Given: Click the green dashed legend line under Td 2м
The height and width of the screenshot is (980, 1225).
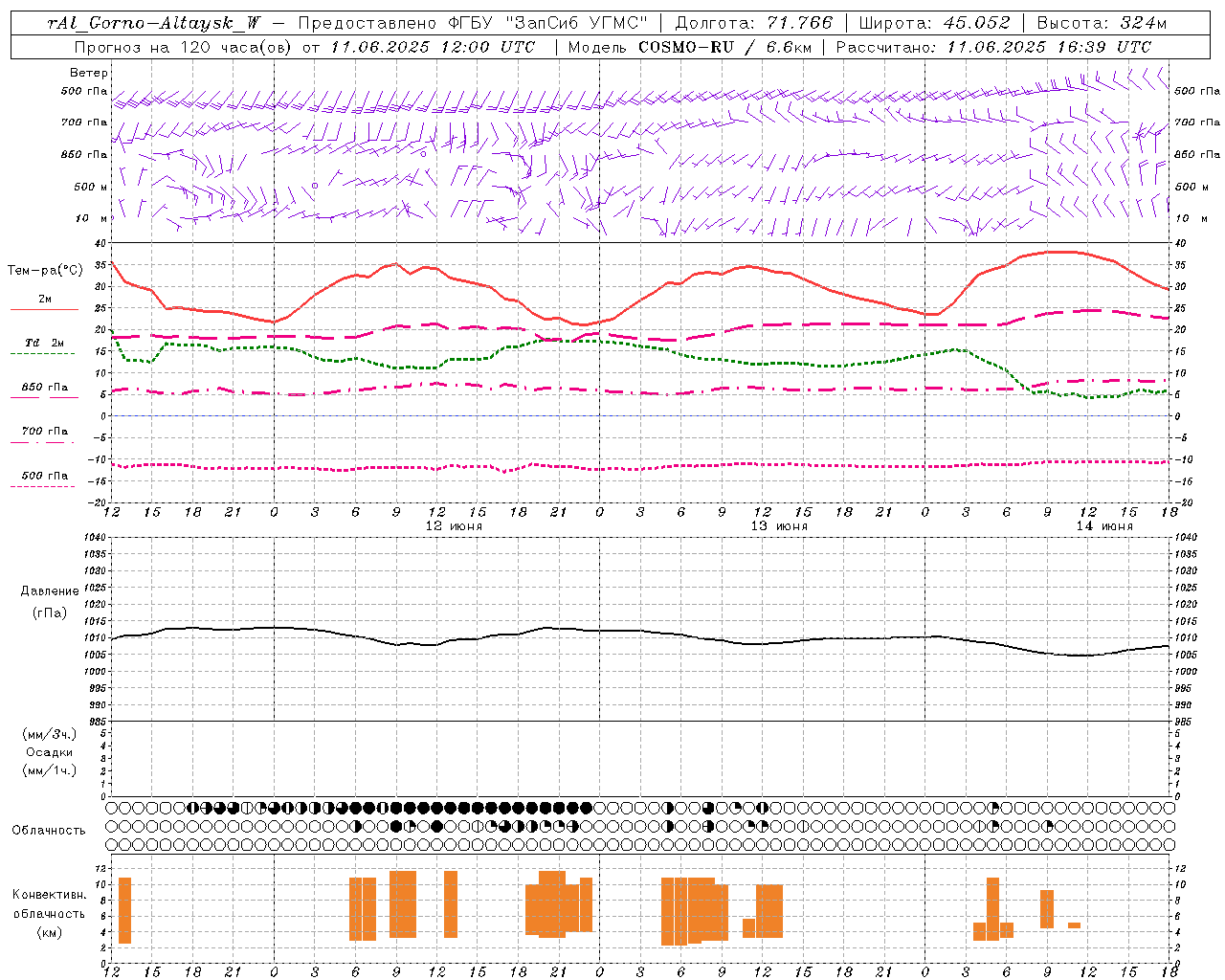Looking at the screenshot, I should coord(44,354).
